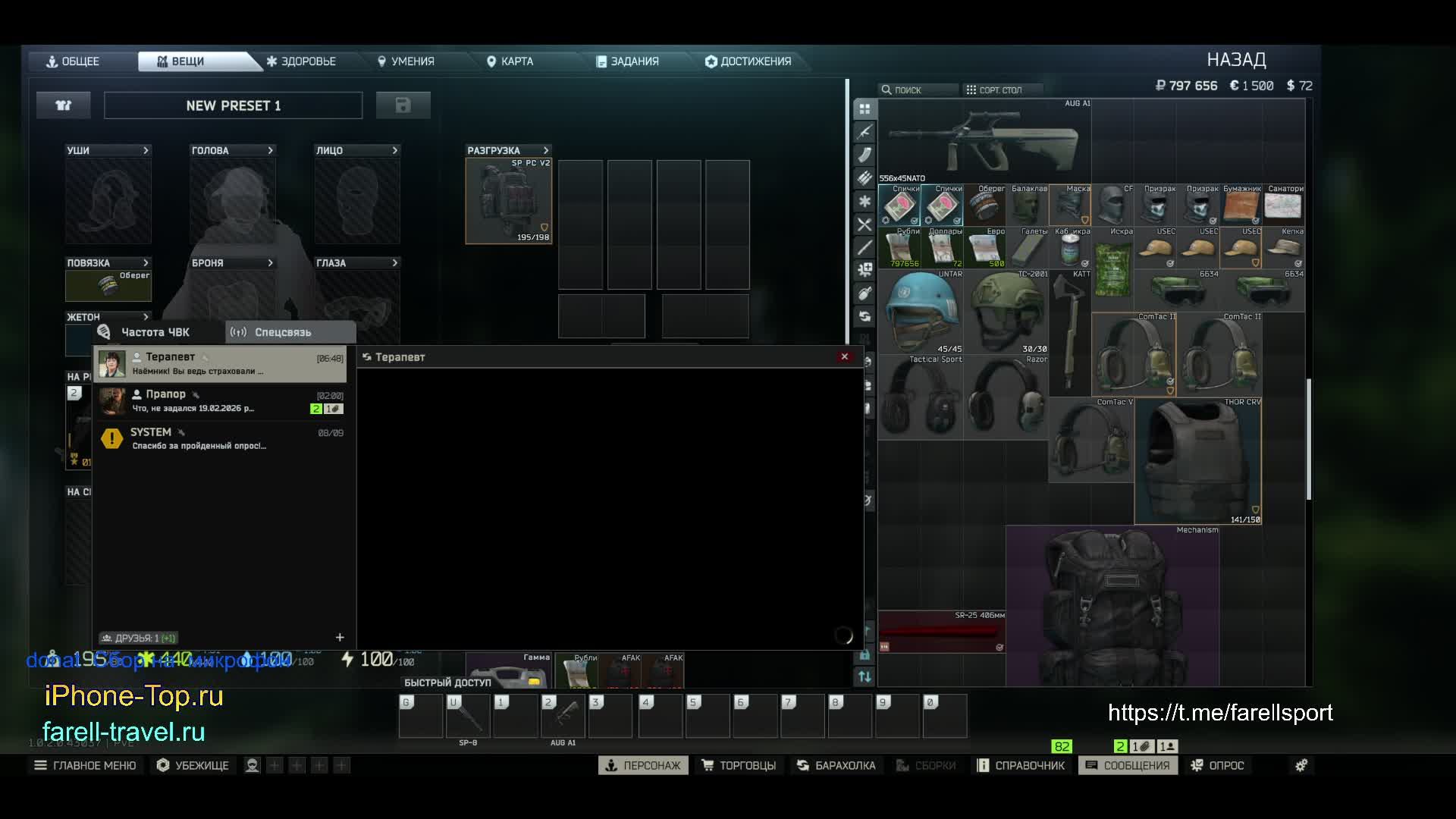
Task: Click the save preset floppy disk icon
Action: click(x=403, y=105)
